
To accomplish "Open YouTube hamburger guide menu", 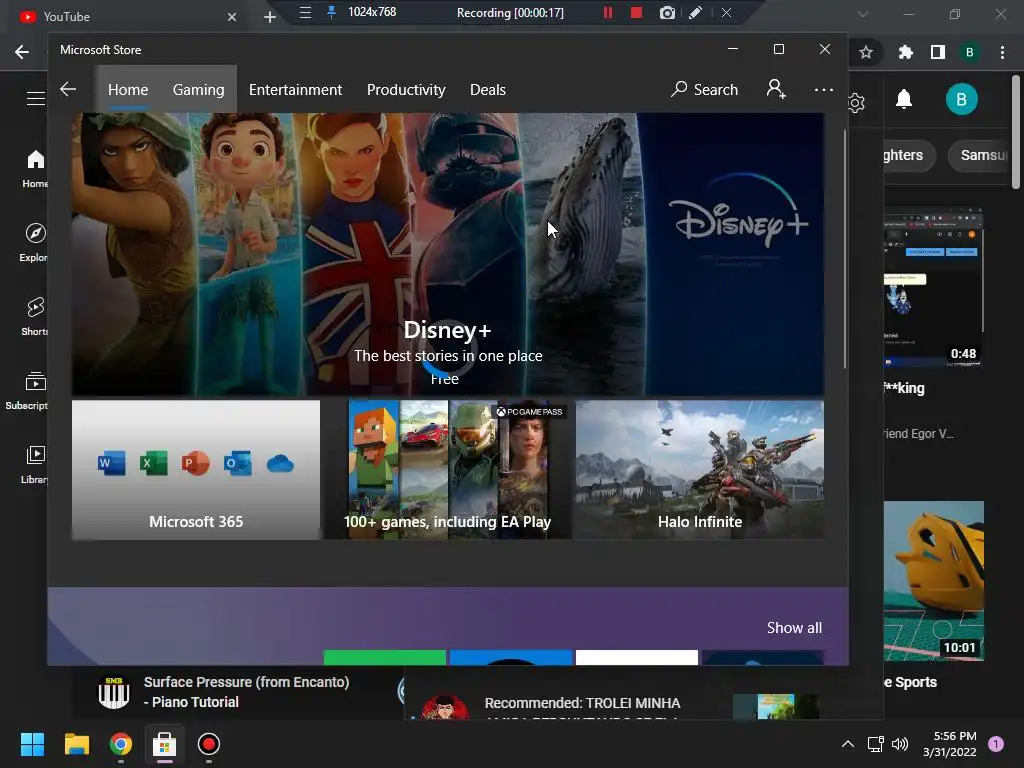I will click(x=35, y=99).
